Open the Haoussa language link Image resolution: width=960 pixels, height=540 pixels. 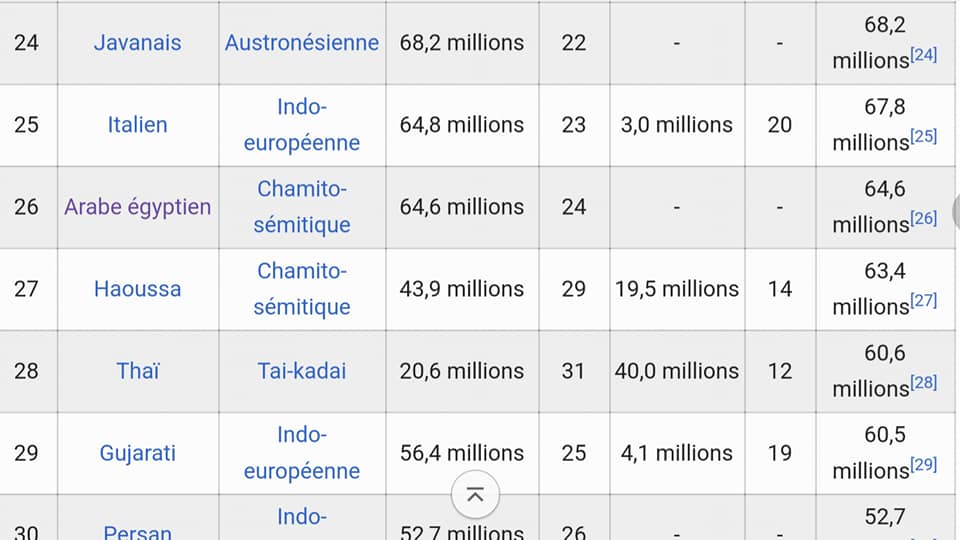point(137,289)
